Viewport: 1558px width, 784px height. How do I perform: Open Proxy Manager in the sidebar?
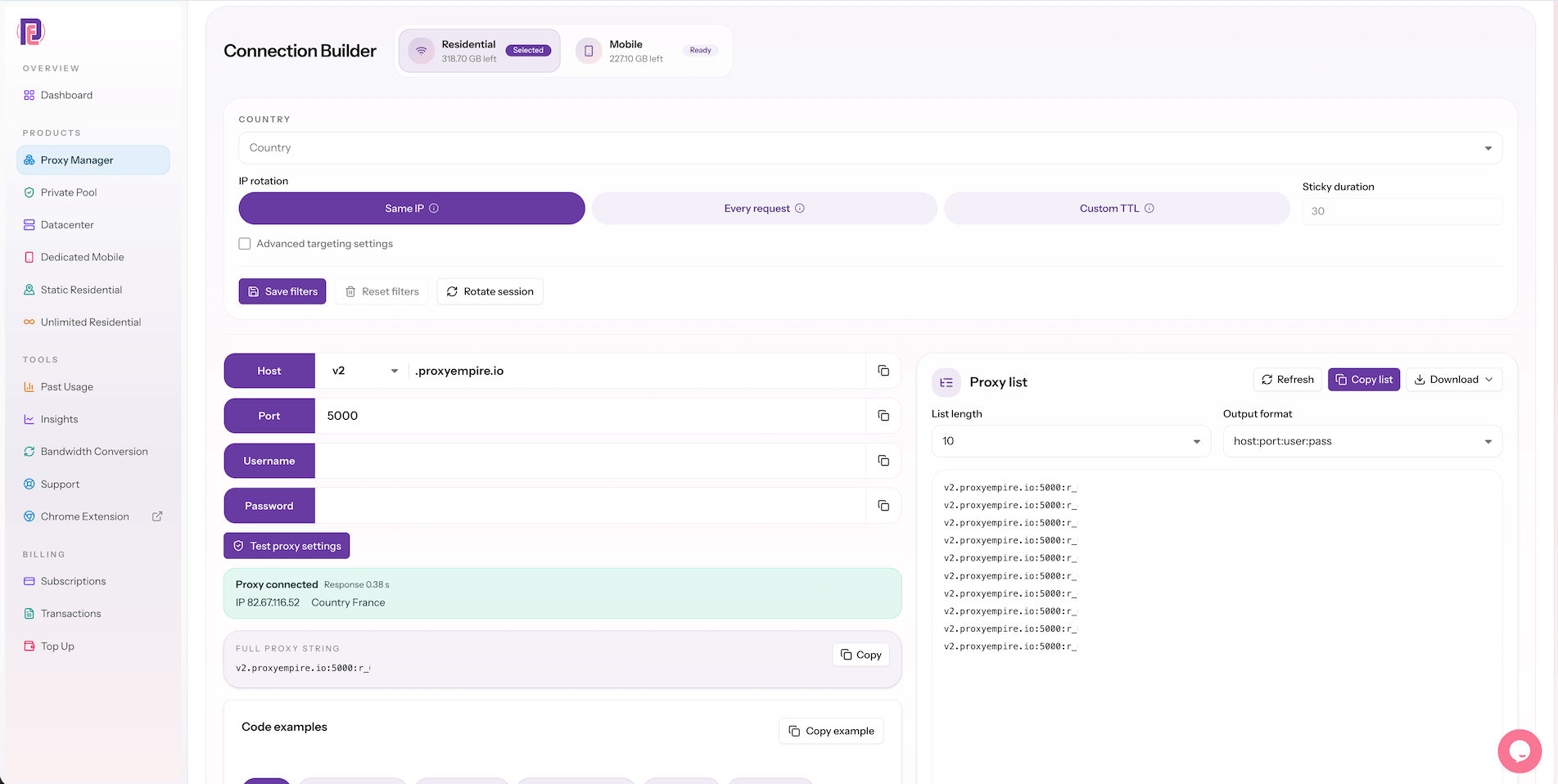(x=93, y=160)
